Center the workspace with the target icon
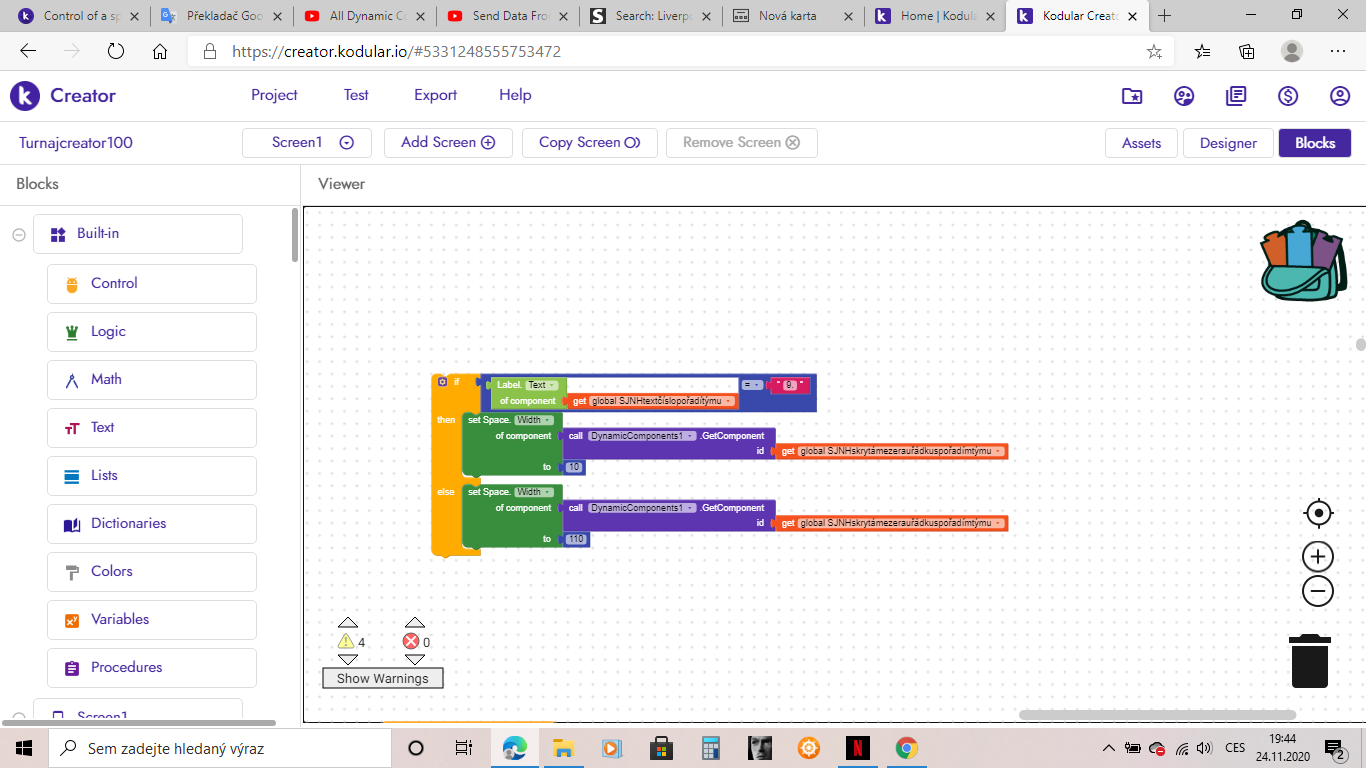The image size is (1366, 768). [x=1318, y=513]
